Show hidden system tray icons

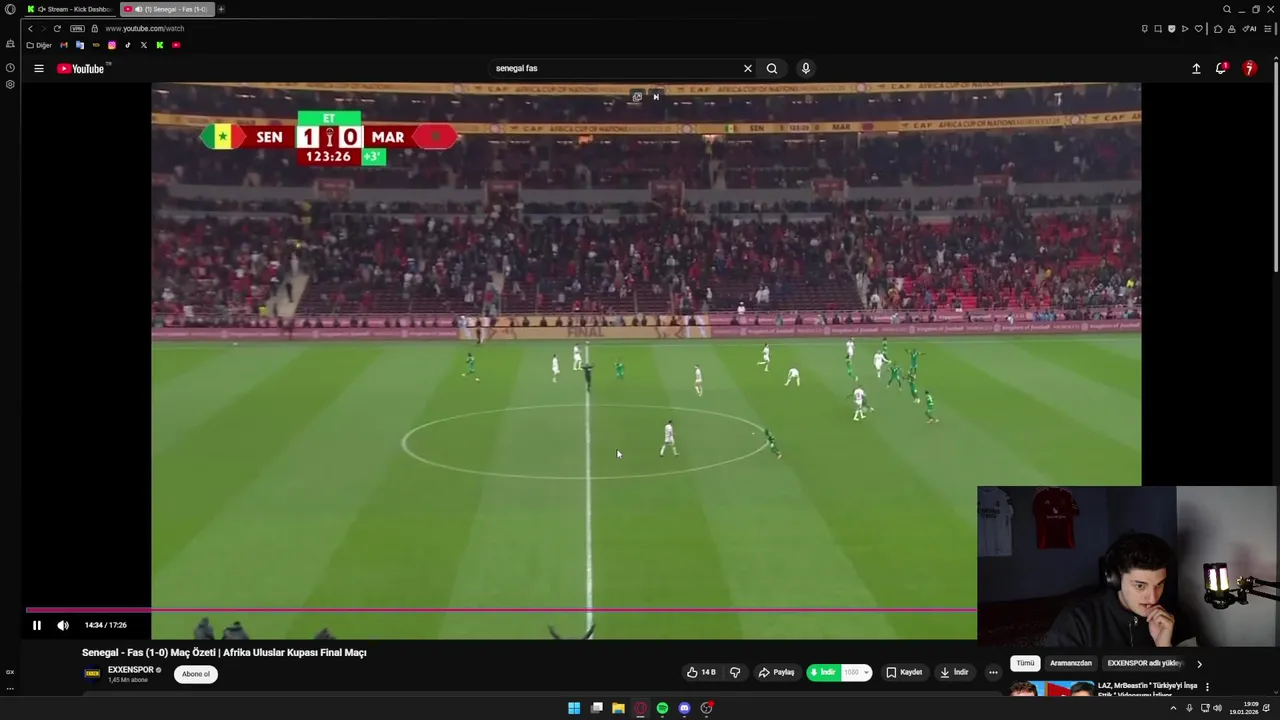coord(1174,708)
